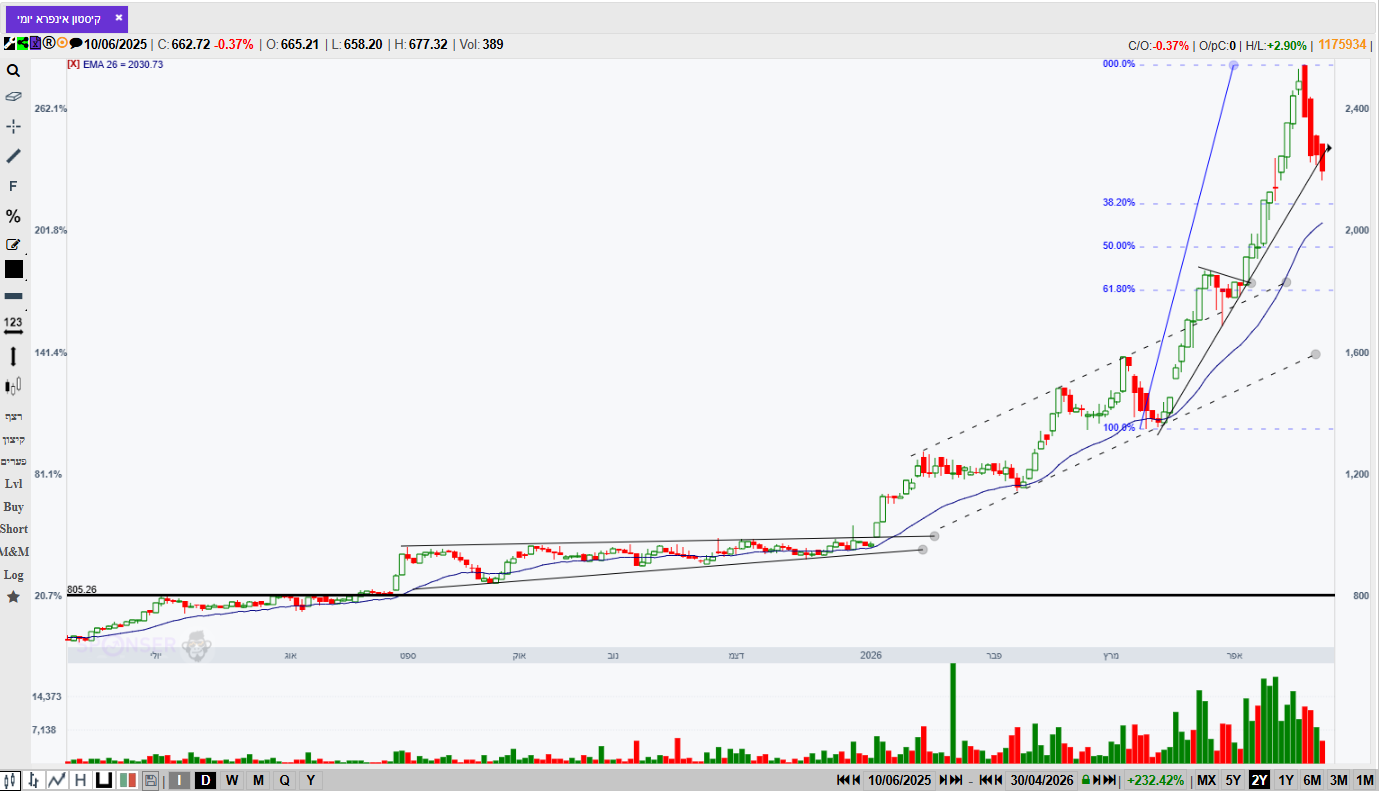The width and height of the screenshot is (1379, 791).
Task: Click the 38.20% Fibonacci level label
Action: [x=1119, y=202]
